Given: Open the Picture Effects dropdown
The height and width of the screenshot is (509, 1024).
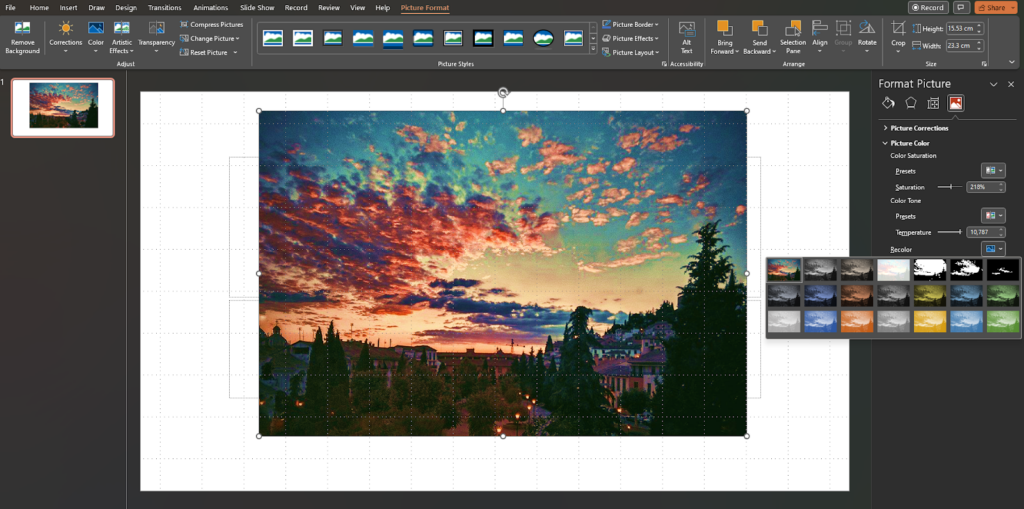Looking at the screenshot, I should click(634, 38).
